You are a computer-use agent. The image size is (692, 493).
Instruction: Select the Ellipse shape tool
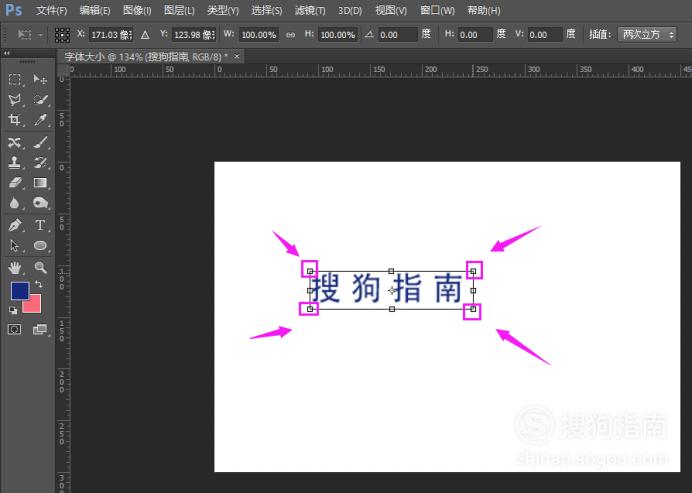coord(40,245)
